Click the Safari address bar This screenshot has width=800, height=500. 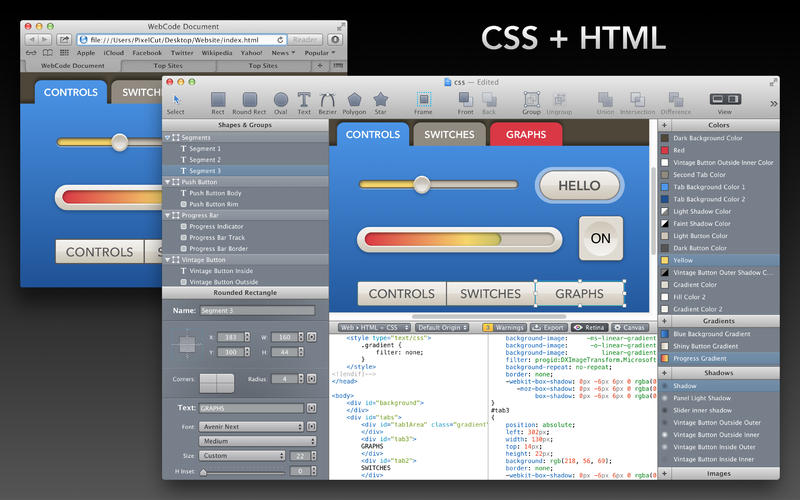point(181,39)
